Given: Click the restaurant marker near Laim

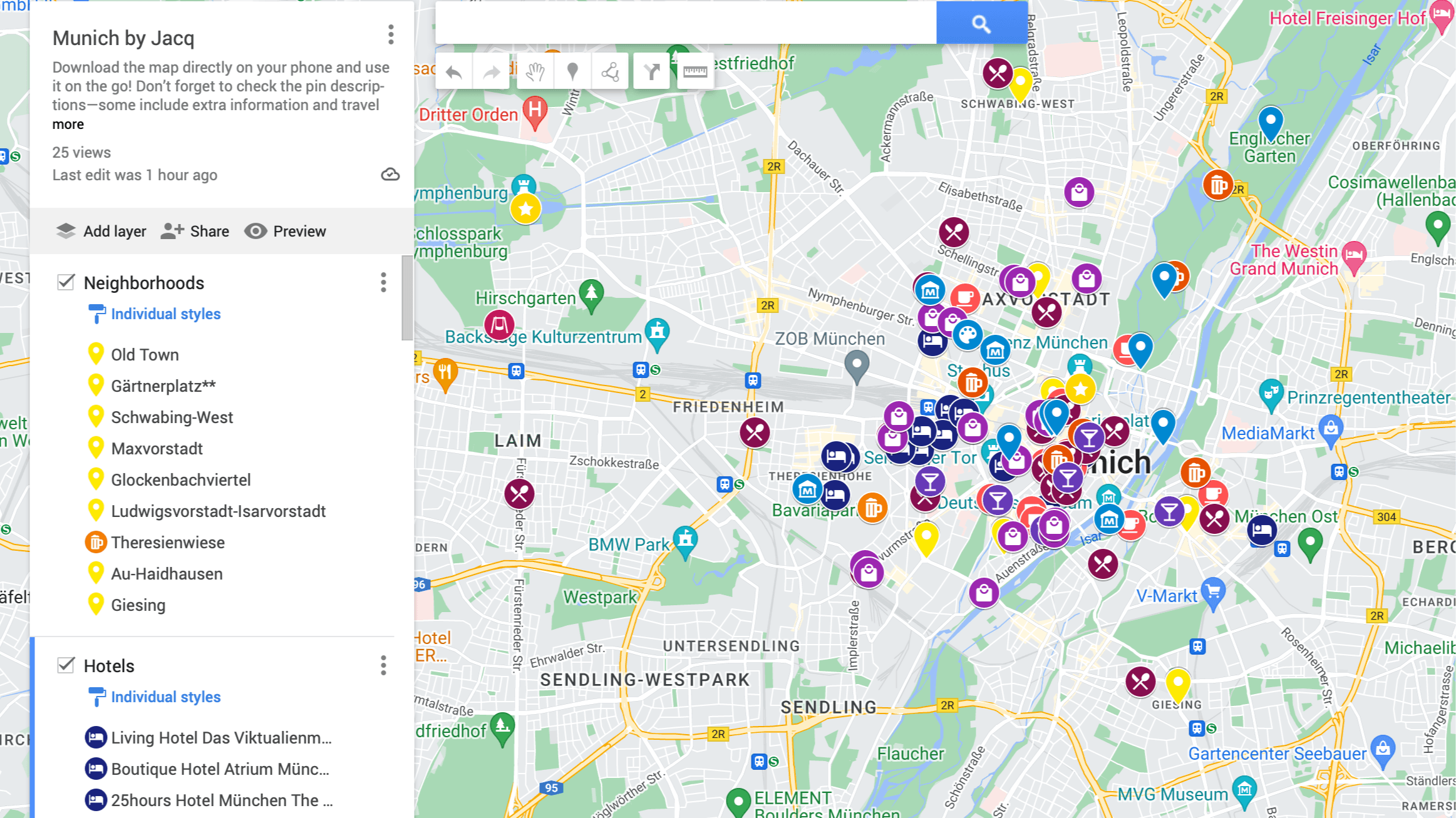Looking at the screenshot, I should click(x=519, y=494).
